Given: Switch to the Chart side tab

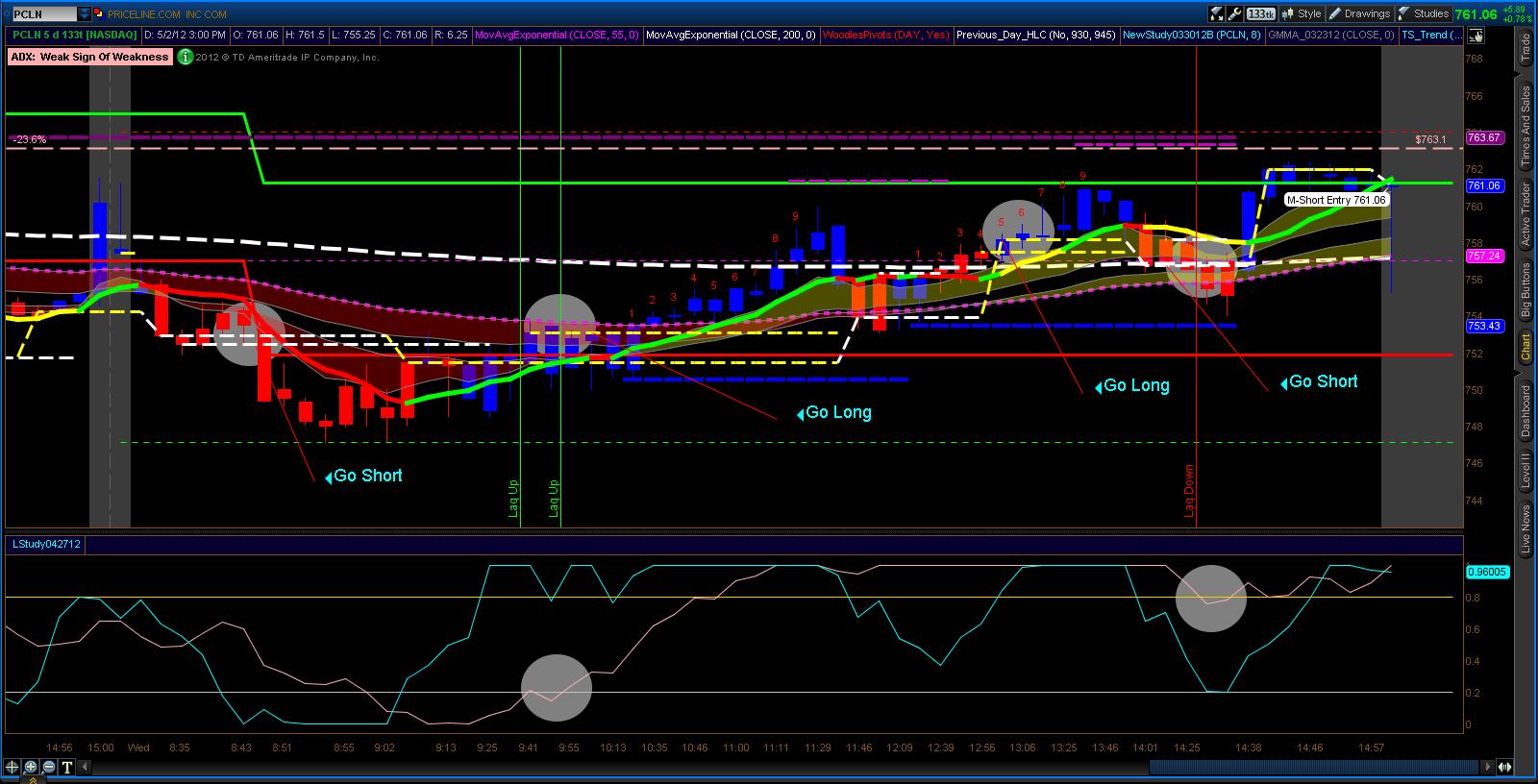Looking at the screenshot, I should click(1526, 347).
